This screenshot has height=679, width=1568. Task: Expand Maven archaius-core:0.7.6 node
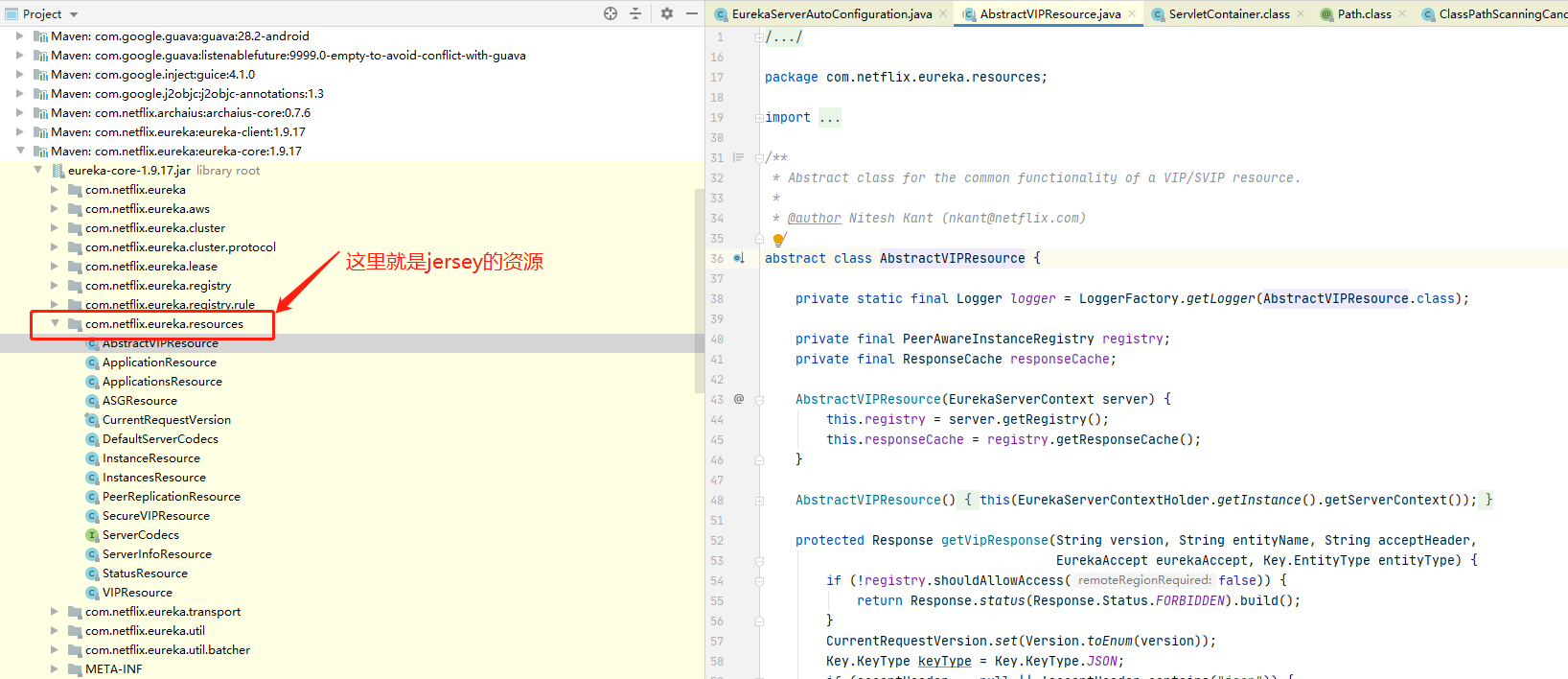[20, 113]
